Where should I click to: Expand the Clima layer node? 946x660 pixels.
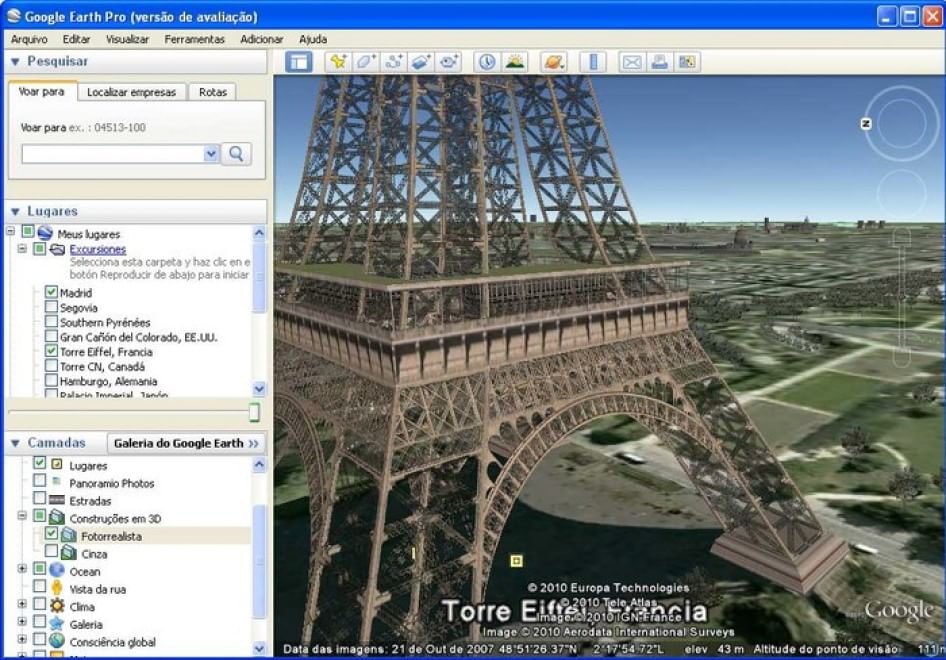click(22, 604)
